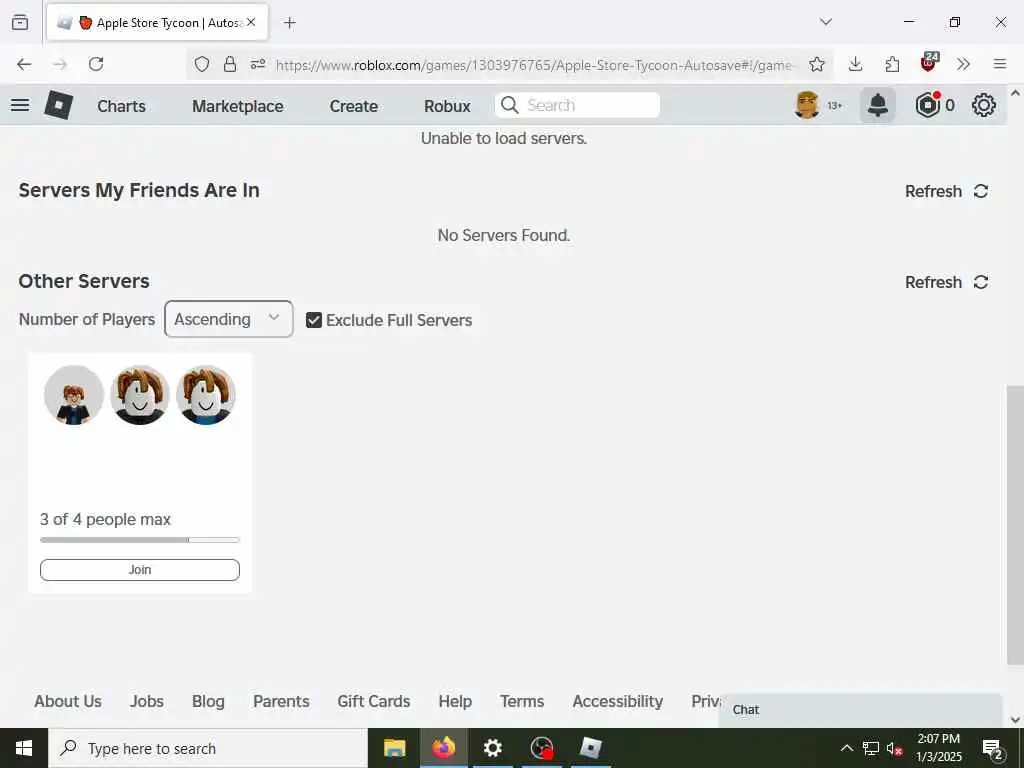Click the muted volume tray icon
The image size is (1024, 768).
click(895, 748)
